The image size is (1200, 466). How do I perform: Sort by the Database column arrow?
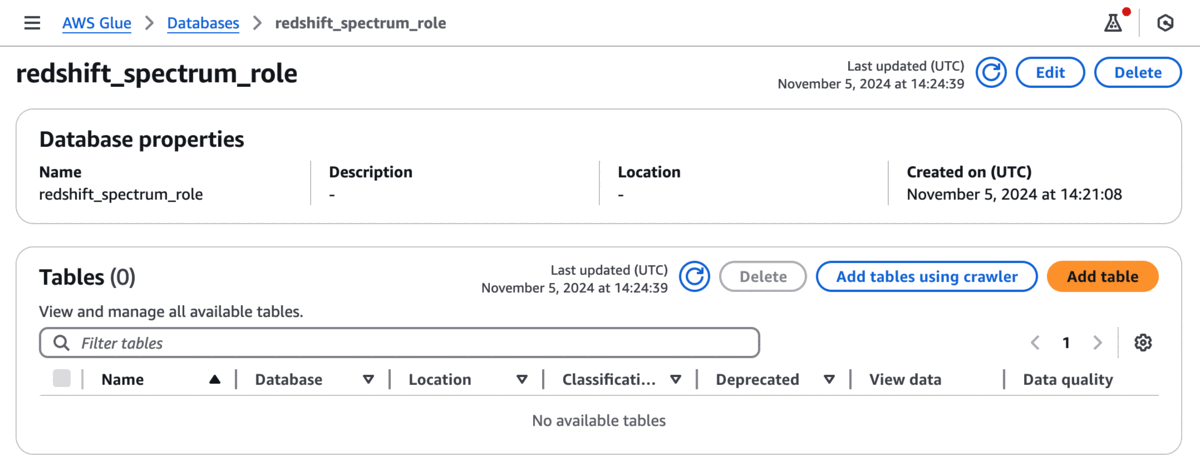click(368, 380)
